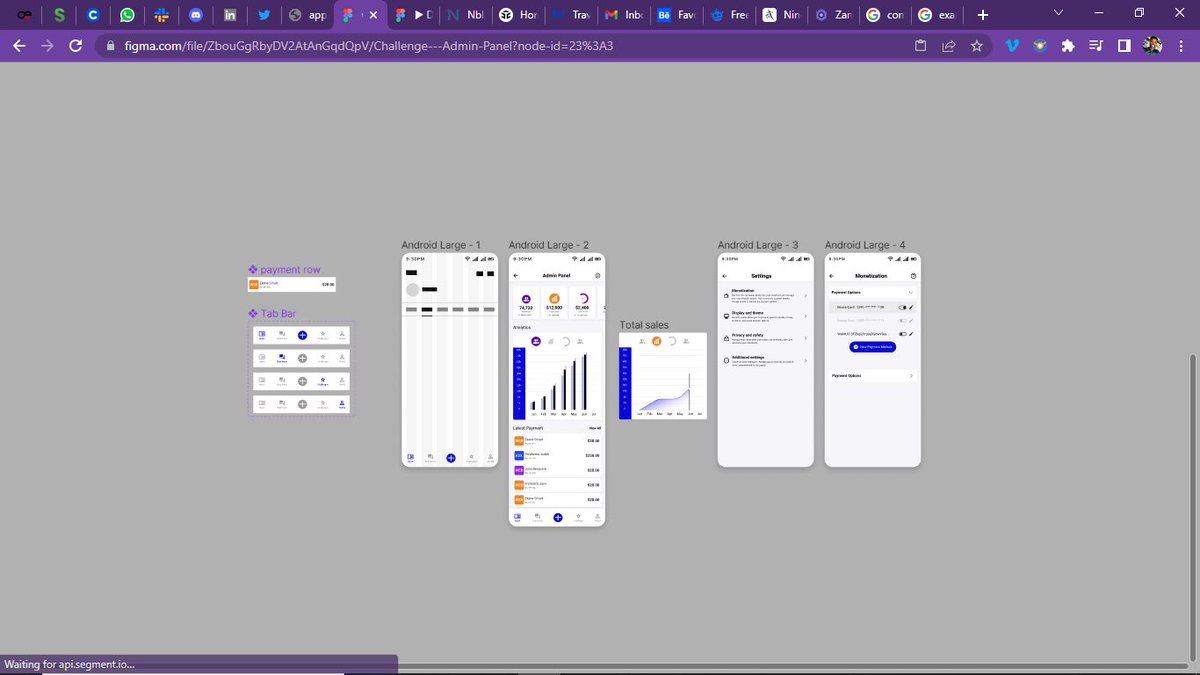Open settings gear in Admin Panel frame

[x=597, y=275]
